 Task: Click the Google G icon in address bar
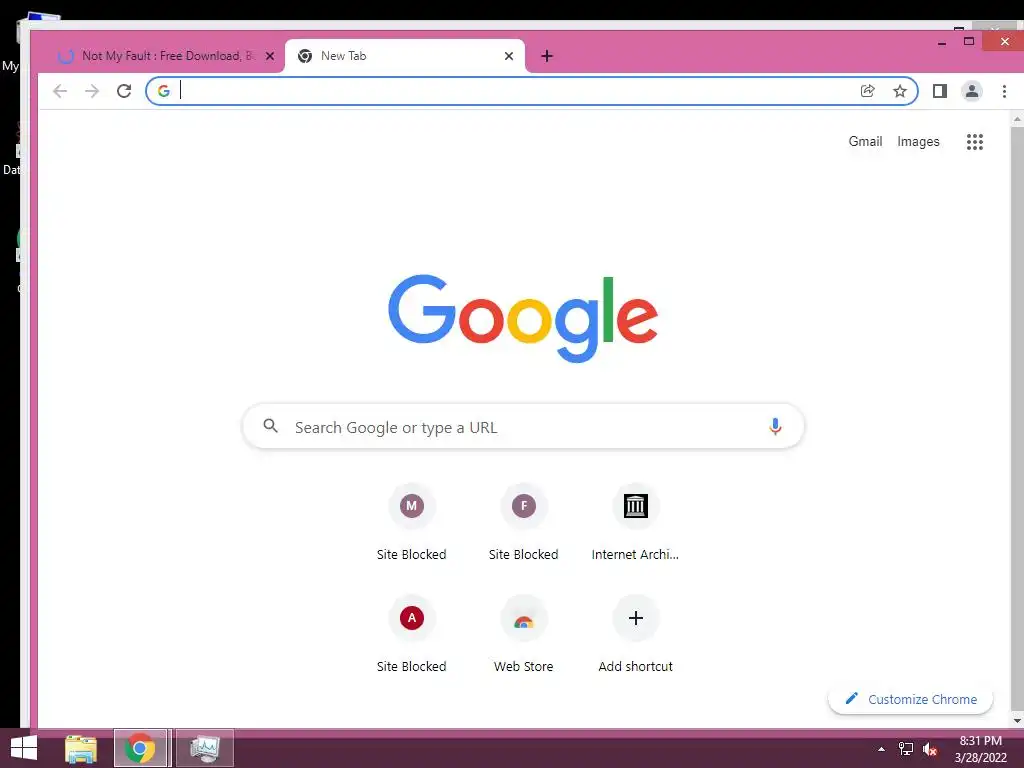pyautogui.click(x=164, y=91)
